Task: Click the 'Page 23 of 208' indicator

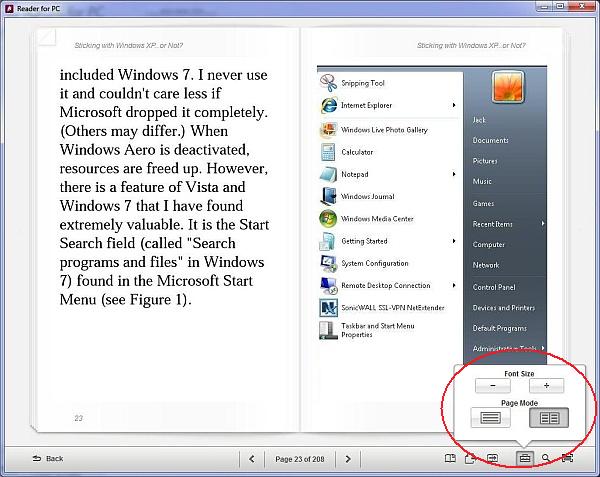Action: pyautogui.click(x=300, y=459)
